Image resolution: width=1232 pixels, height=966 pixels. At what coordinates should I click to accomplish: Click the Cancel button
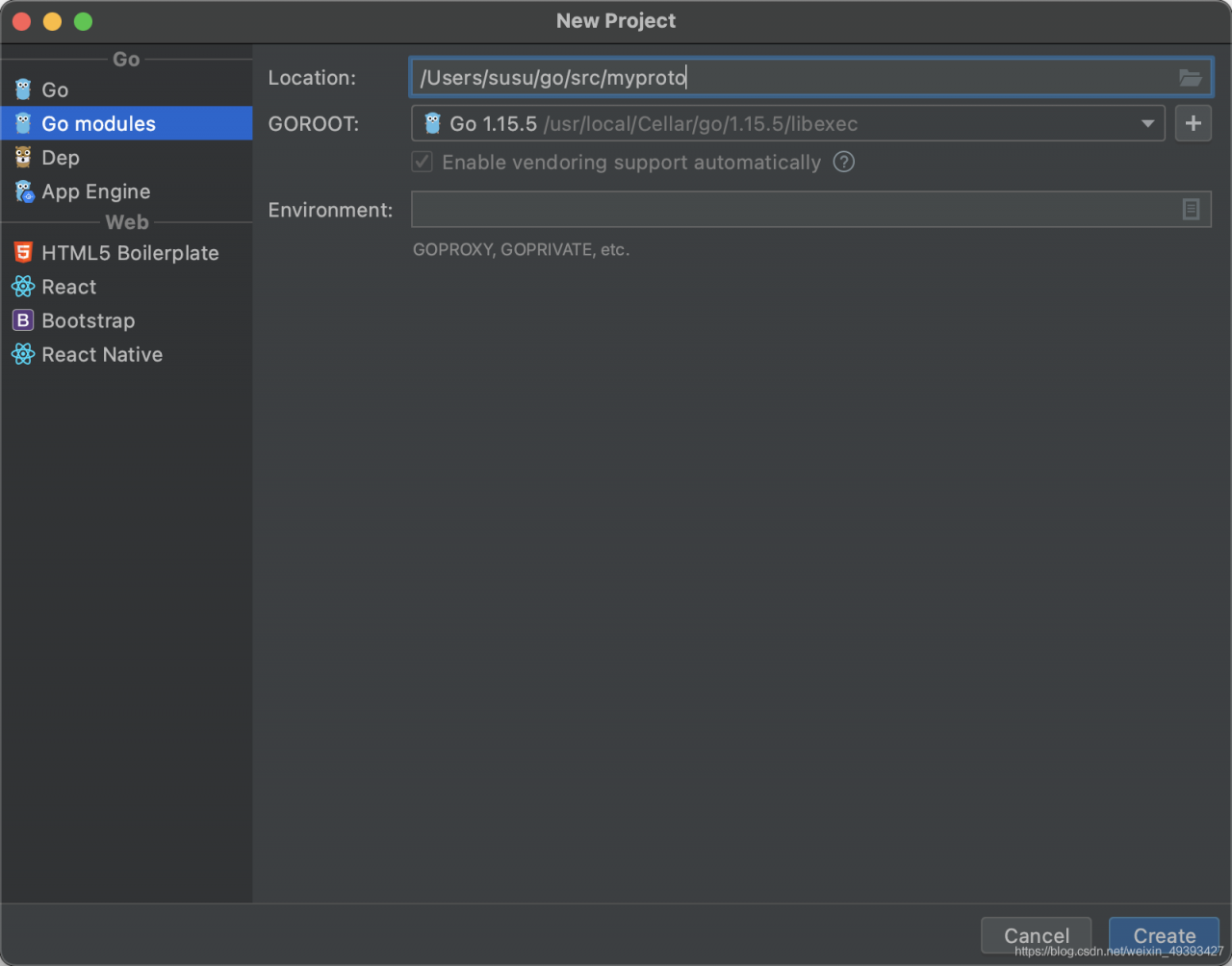tap(1037, 935)
